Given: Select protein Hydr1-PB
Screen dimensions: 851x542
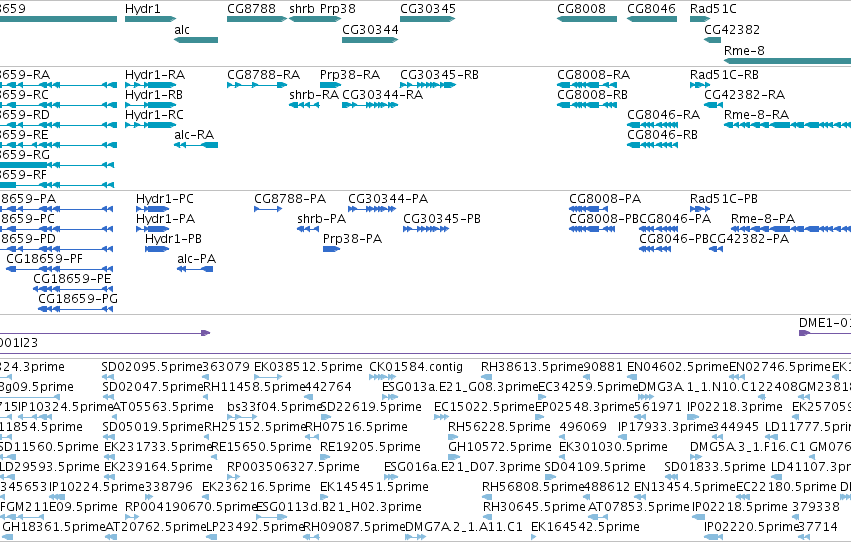Looking at the screenshot, I should [173, 239].
